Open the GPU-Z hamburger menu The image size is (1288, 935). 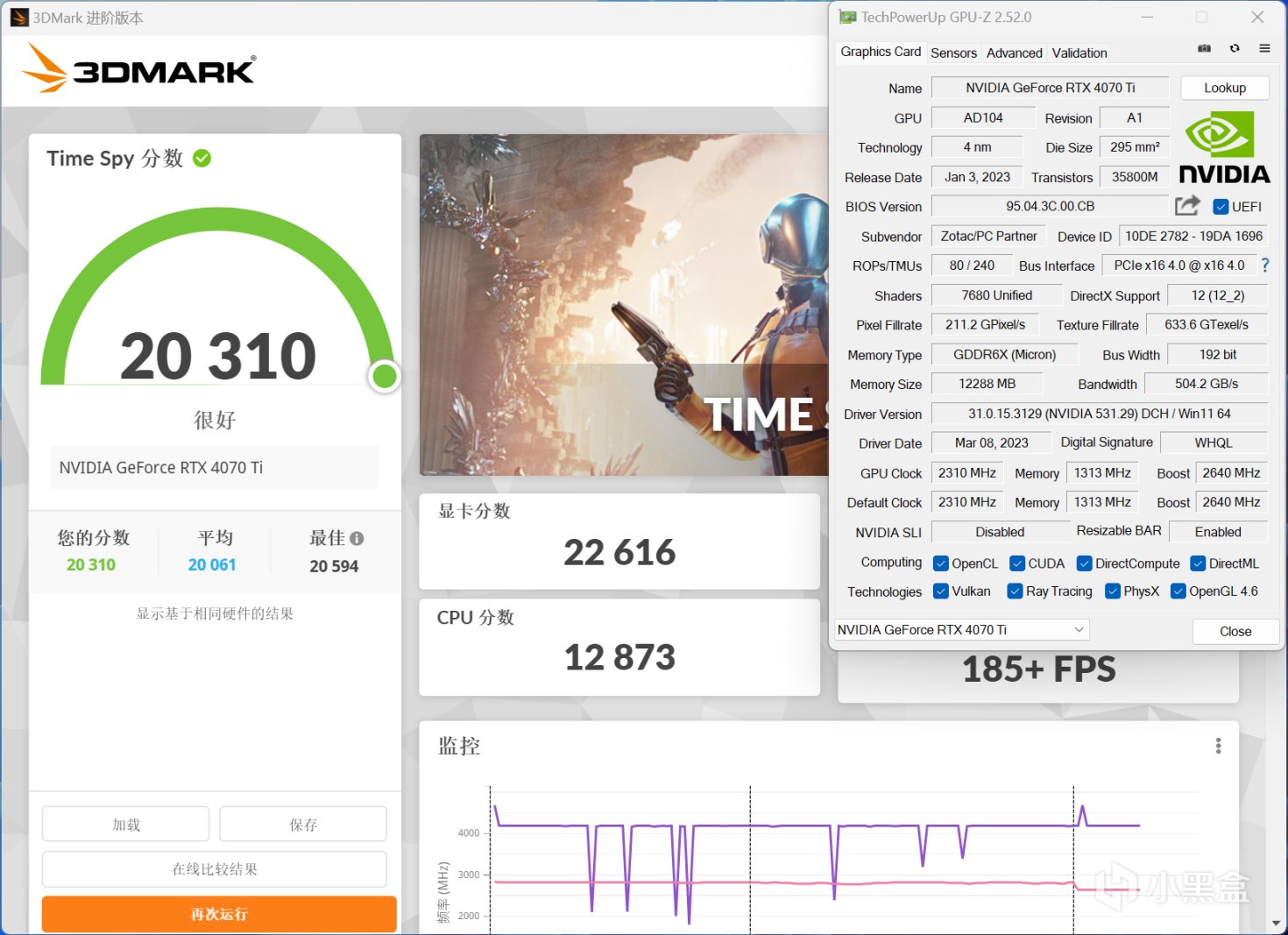pos(1264,49)
